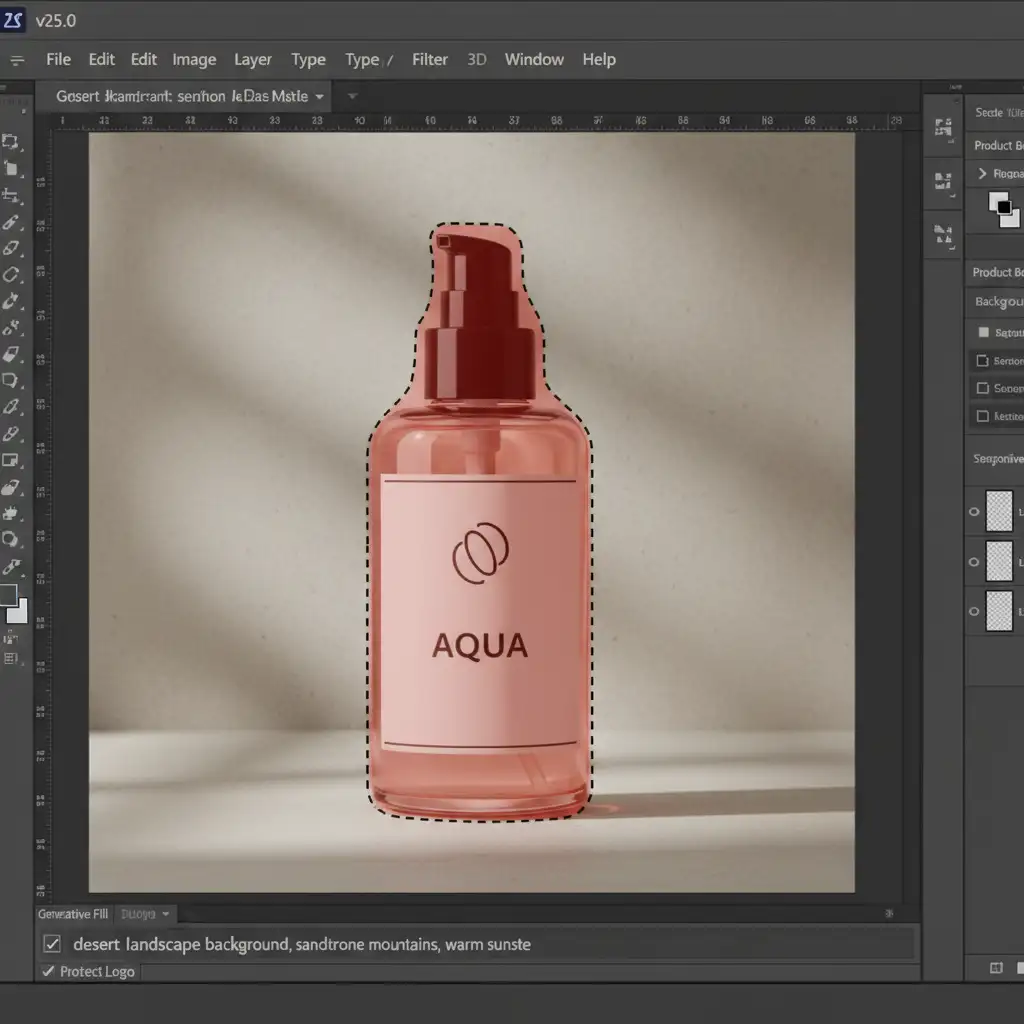This screenshot has width=1024, height=1024.
Task: Click the hamburger menu icon left of File
Action: pyautogui.click(x=17, y=60)
